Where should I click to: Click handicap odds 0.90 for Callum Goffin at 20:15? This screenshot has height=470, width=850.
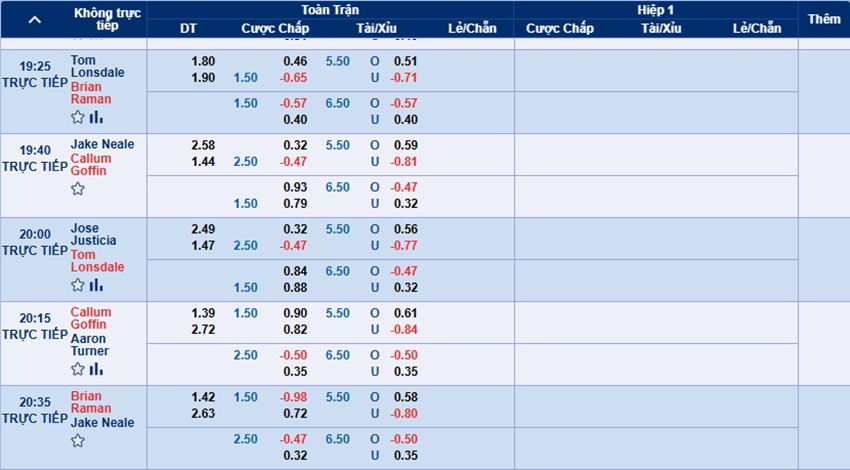tap(295, 313)
